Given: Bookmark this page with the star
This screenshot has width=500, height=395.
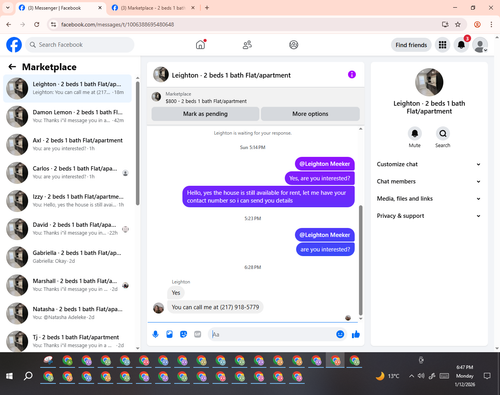Looking at the screenshot, I should [458, 24].
